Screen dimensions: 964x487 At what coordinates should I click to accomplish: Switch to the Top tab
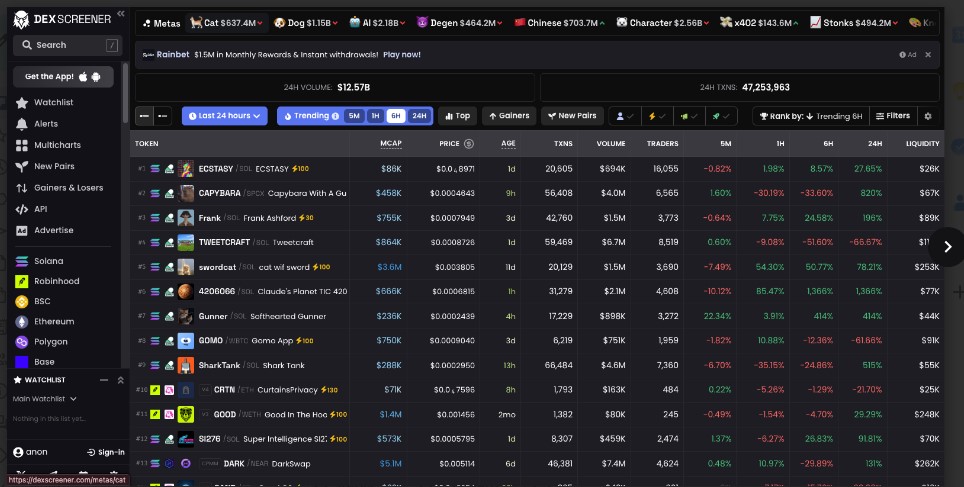click(457, 116)
